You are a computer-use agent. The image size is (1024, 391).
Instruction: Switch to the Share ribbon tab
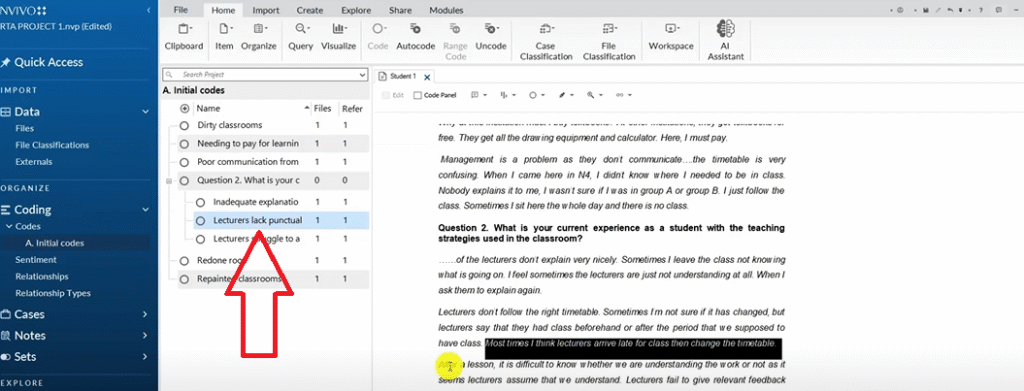point(400,10)
